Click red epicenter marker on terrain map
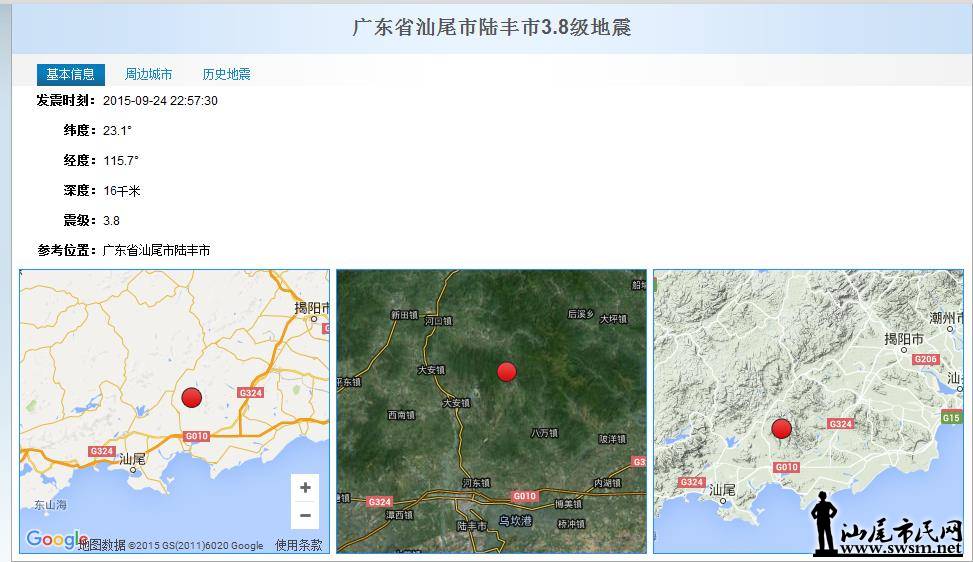The image size is (973, 562). click(781, 429)
